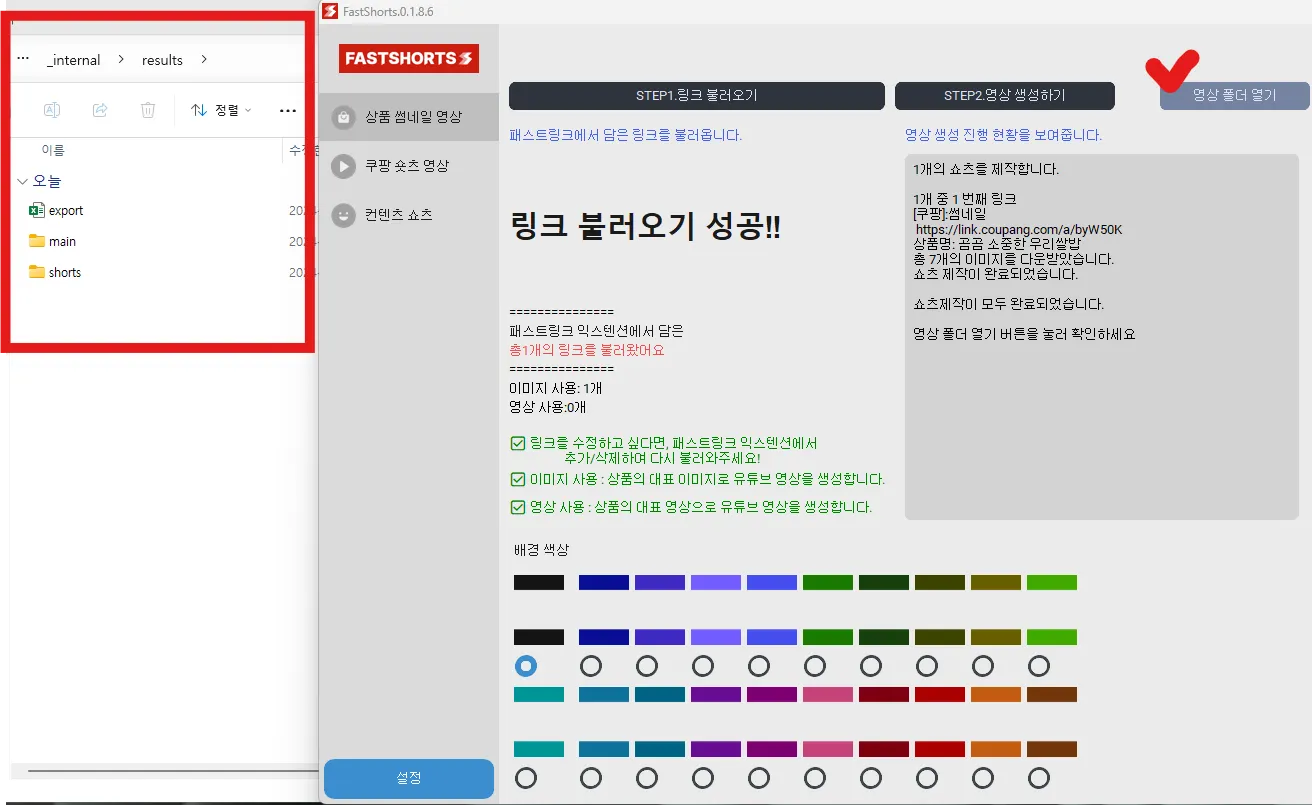Select the brown background color radio button

click(x=1039, y=778)
